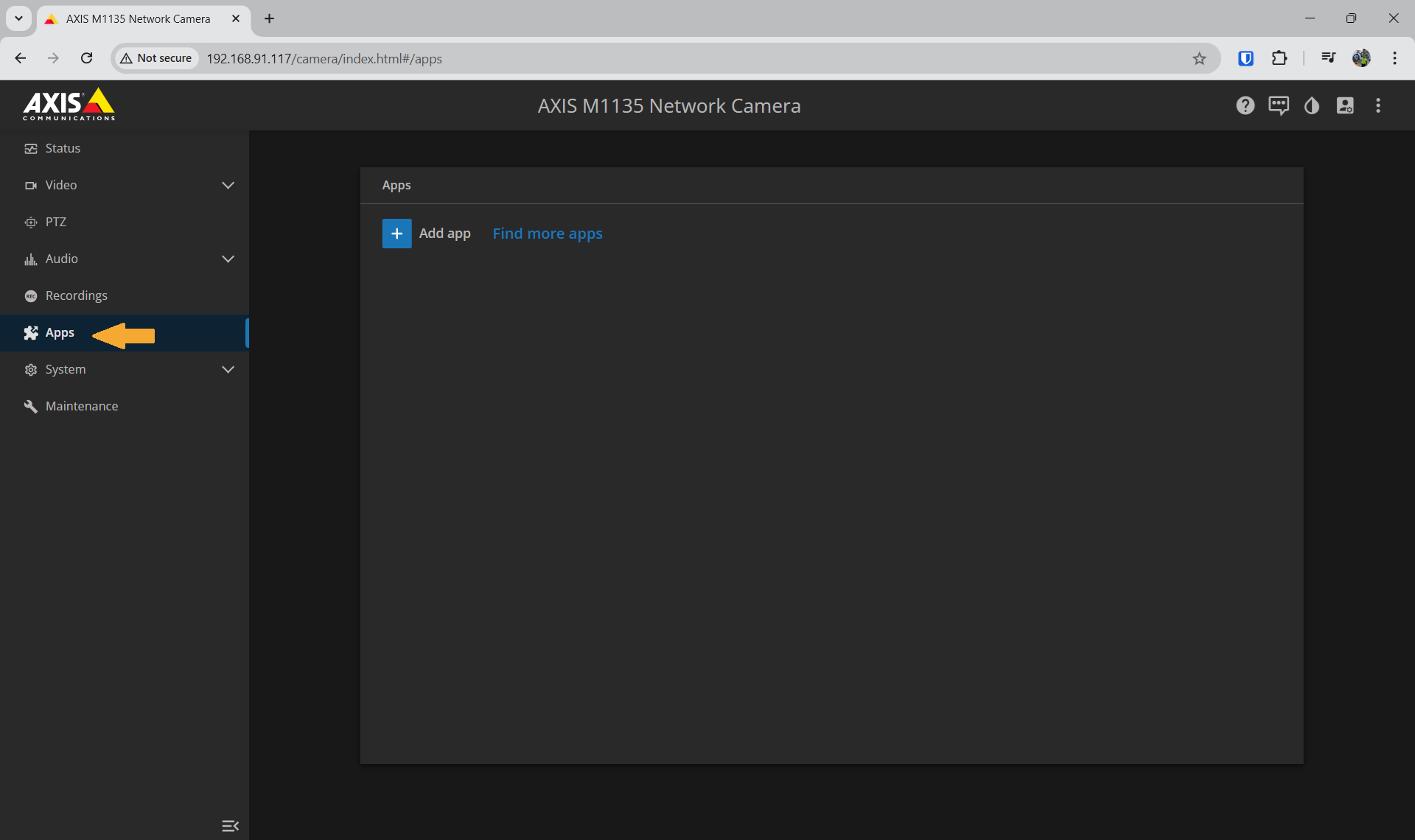Screen dimensions: 1415x840
Task: Click the Apps puzzle piece icon
Action: click(x=31, y=333)
